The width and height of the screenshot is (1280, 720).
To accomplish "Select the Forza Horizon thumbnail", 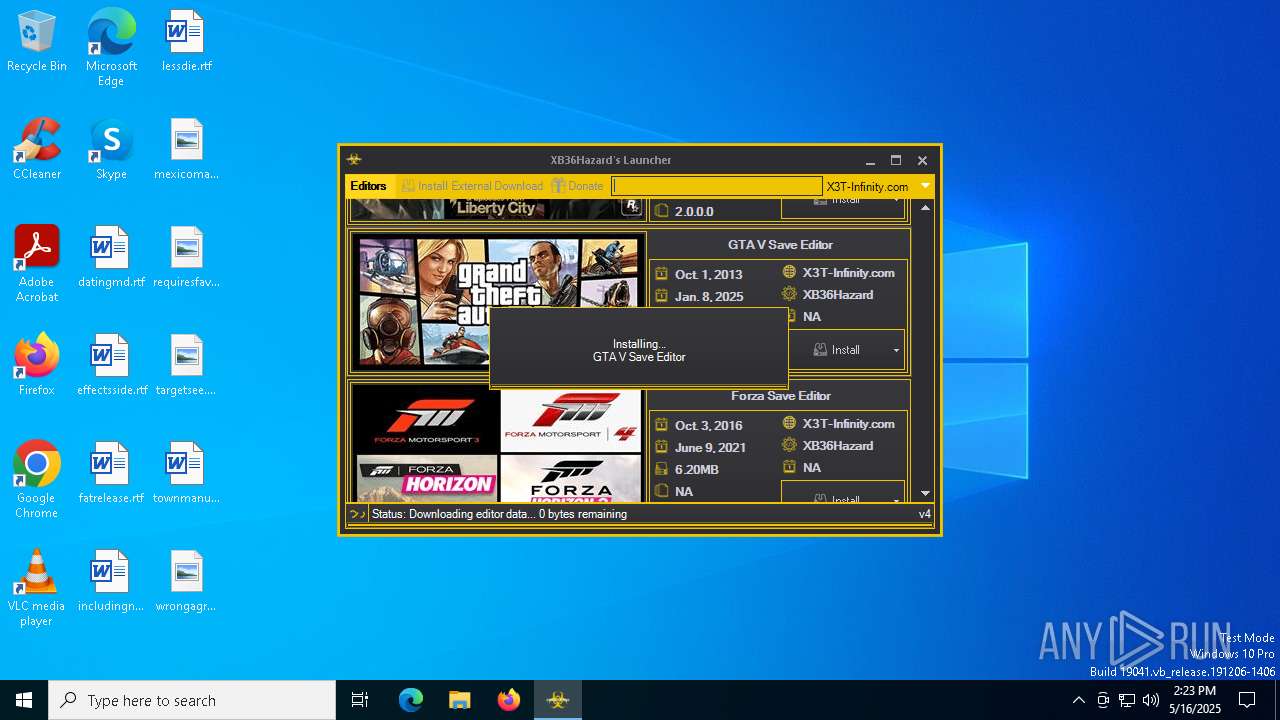I will tap(426, 478).
